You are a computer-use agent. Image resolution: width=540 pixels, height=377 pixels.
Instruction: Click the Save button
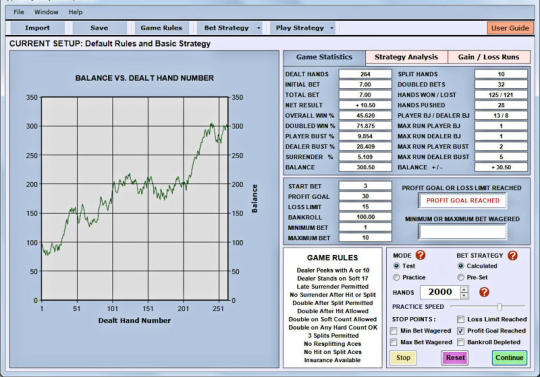point(99,28)
